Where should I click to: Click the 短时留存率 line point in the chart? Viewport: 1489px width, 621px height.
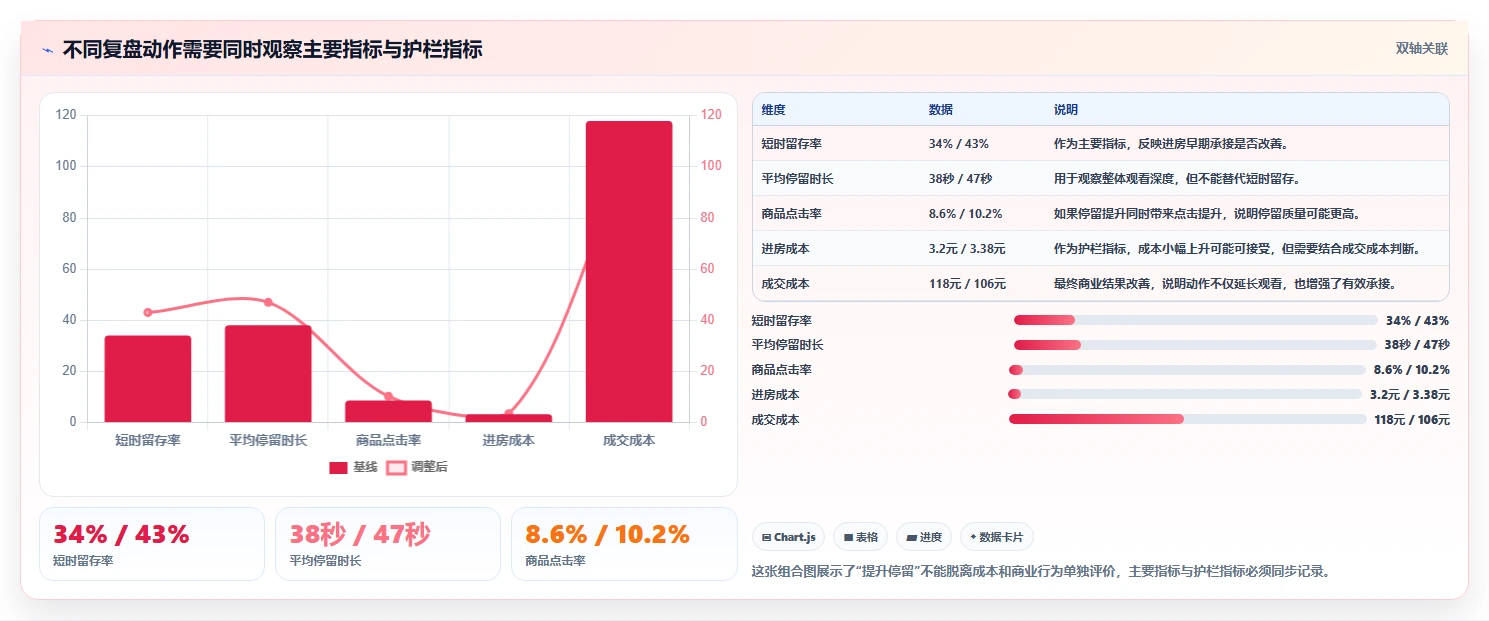click(x=148, y=313)
